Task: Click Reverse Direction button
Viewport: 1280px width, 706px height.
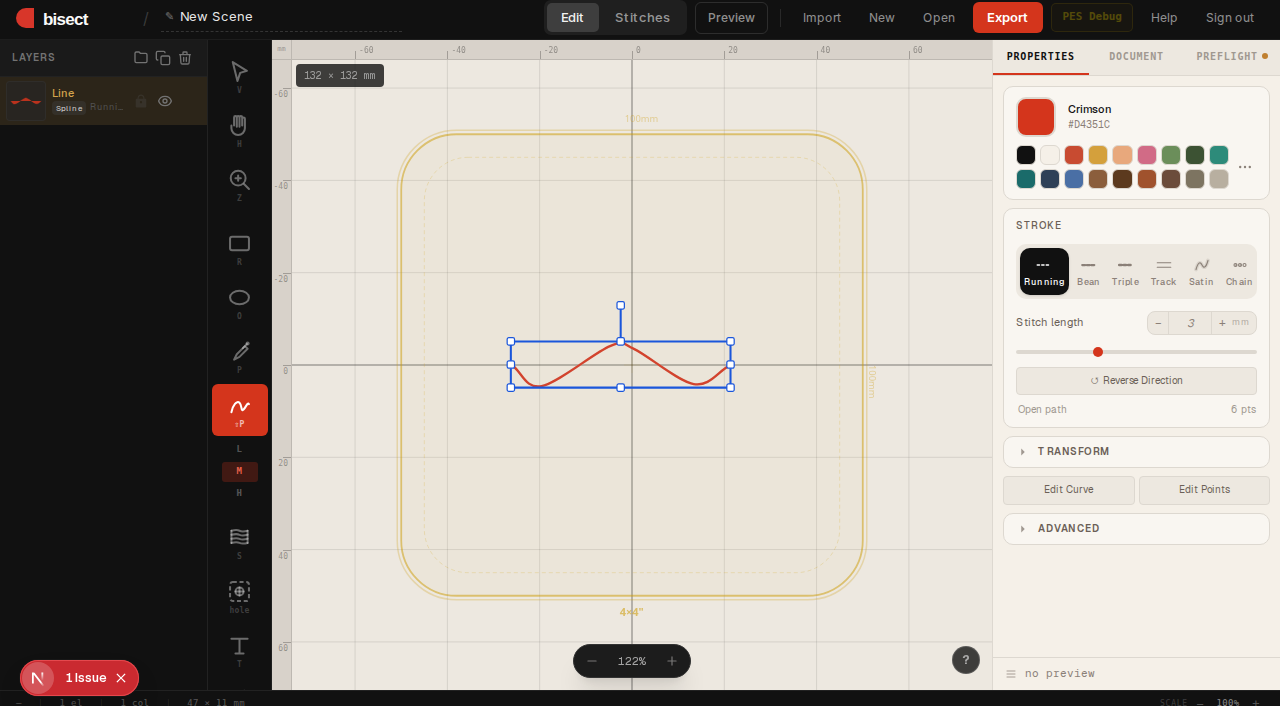Action: (x=1136, y=381)
